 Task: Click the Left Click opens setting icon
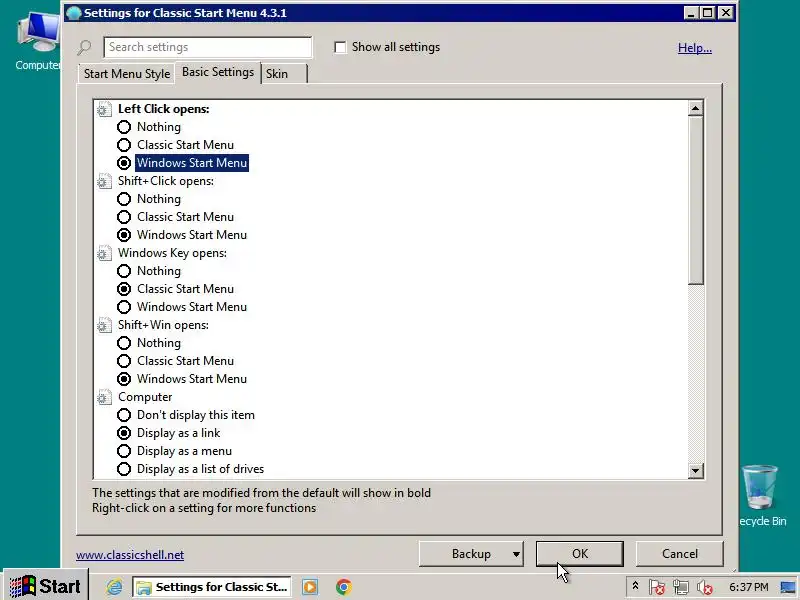(x=104, y=109)
